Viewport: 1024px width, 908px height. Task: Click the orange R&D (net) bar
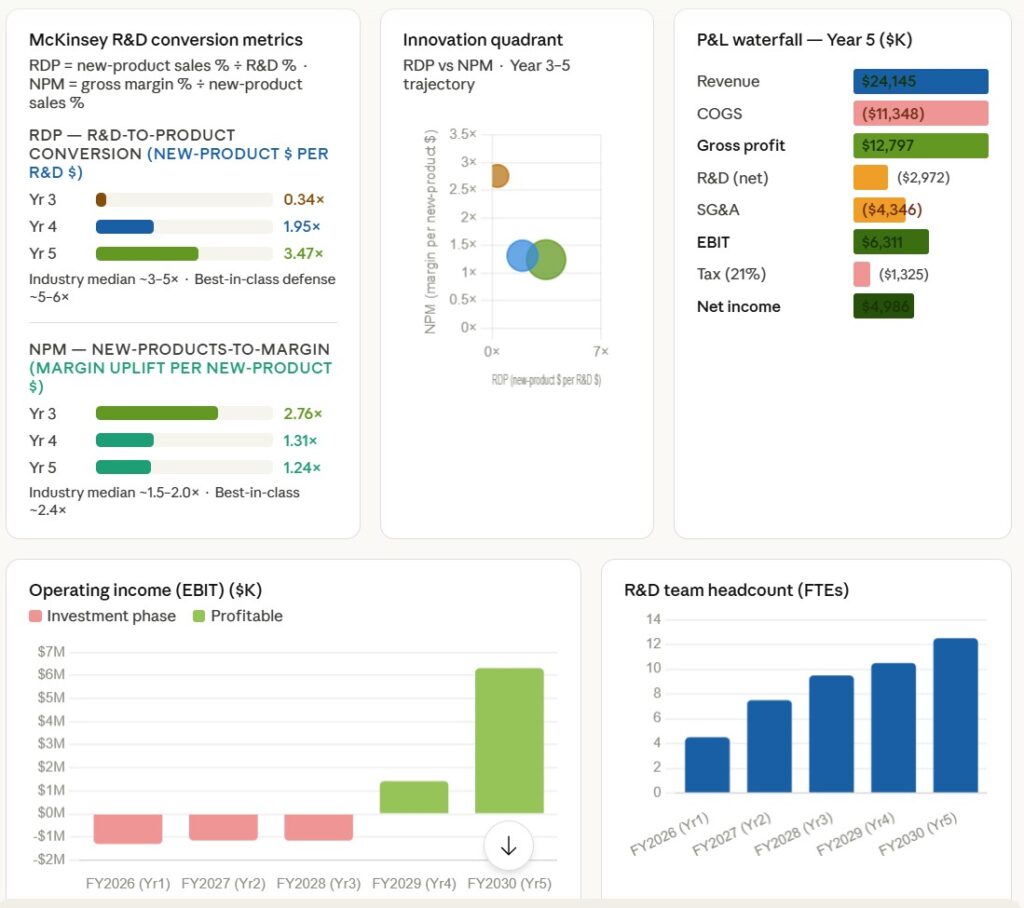[870, 178]
